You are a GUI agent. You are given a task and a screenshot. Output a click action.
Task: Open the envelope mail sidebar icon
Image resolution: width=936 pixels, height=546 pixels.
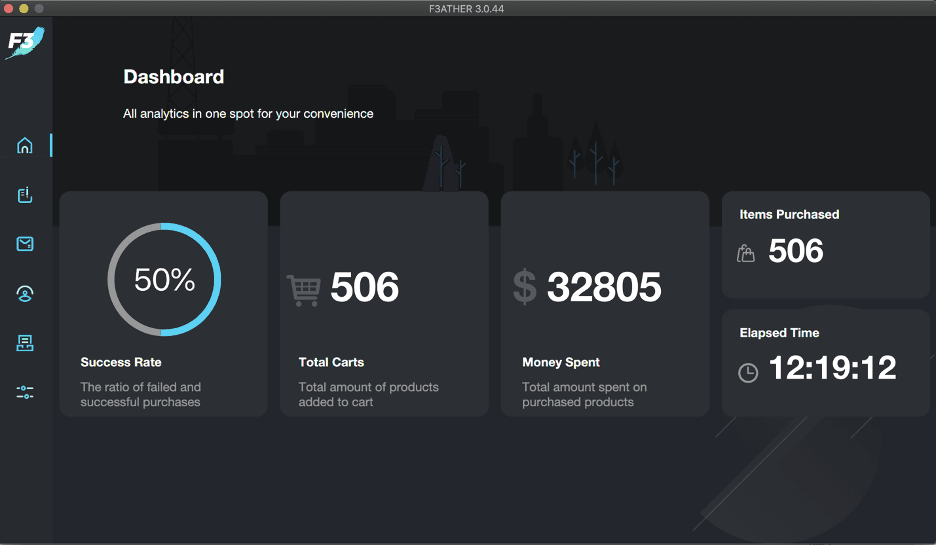tap(25, 244)
